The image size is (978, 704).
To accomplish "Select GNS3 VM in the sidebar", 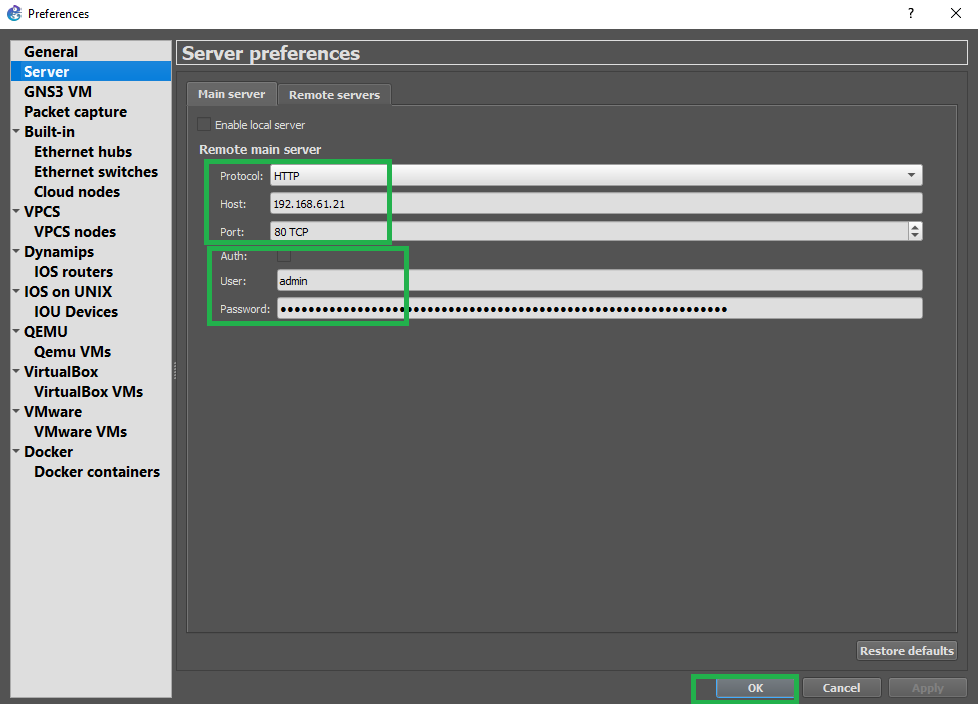I will point(58,92).
